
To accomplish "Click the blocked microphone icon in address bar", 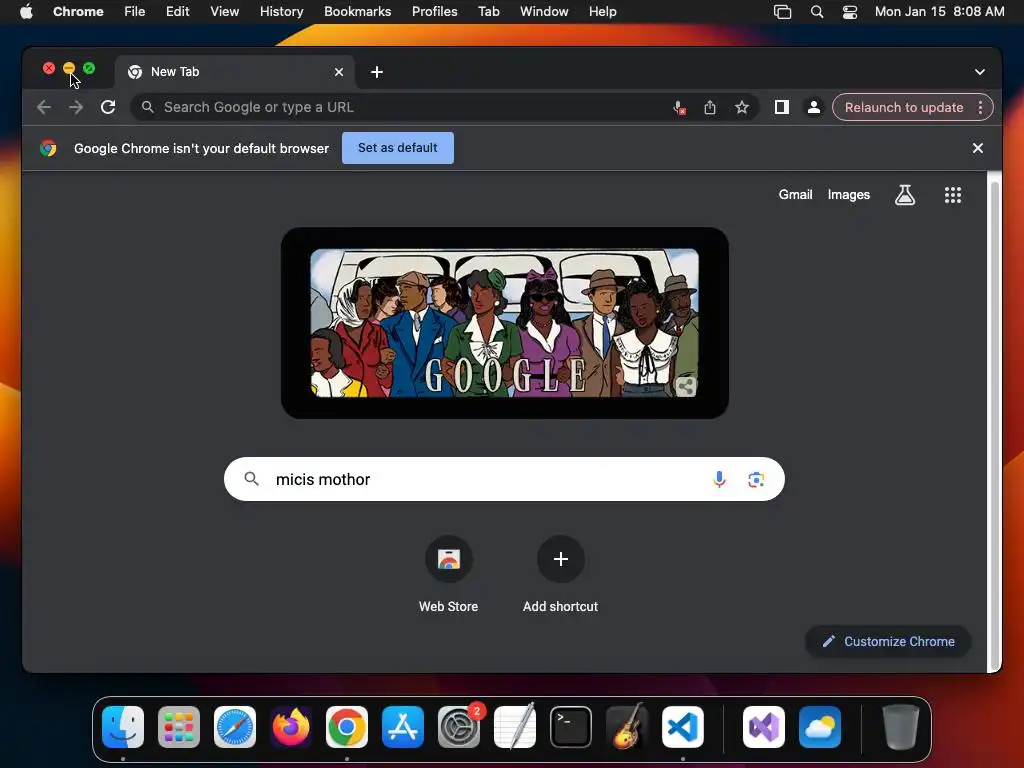I will [679, 108].
